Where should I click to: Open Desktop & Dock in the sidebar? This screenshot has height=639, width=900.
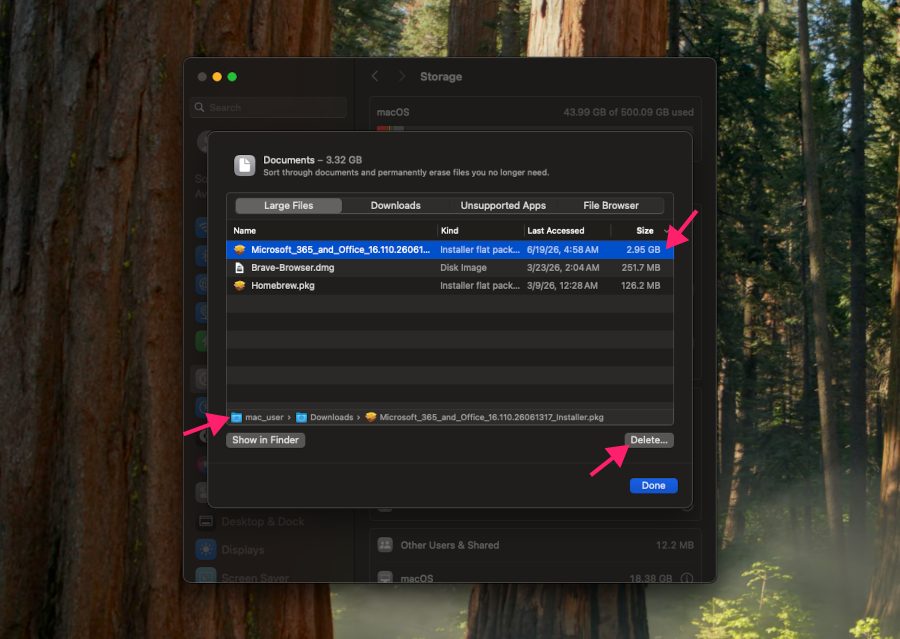[263, 522]
